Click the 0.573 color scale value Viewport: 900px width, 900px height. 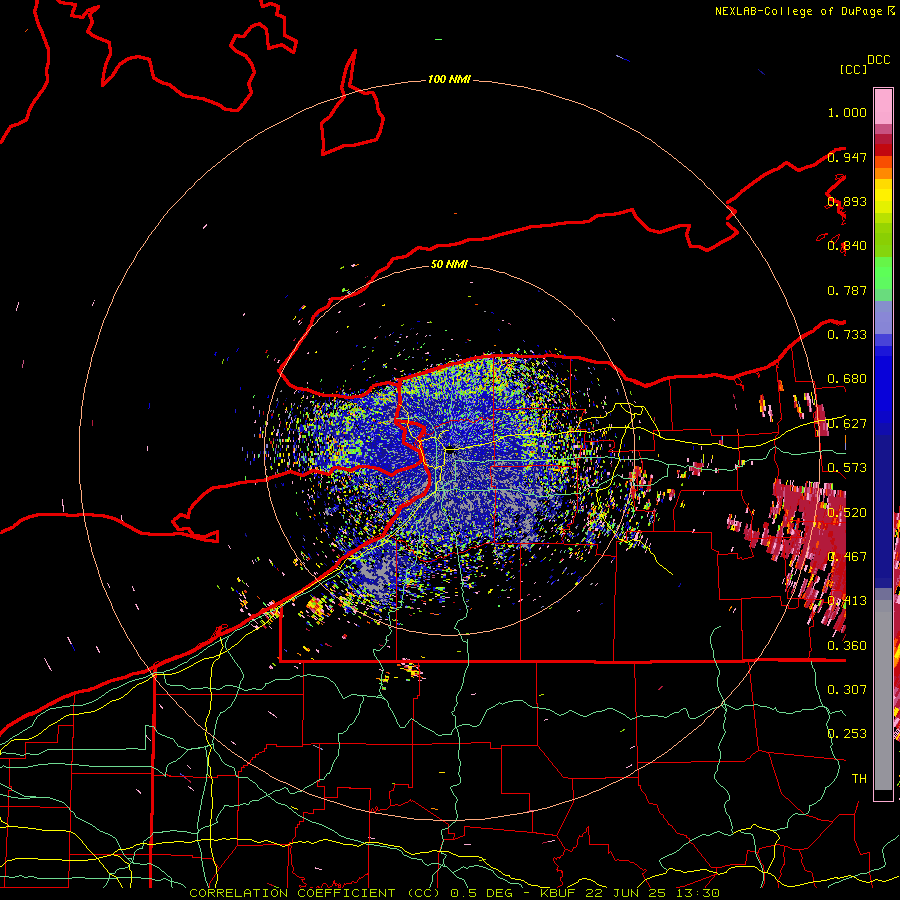pos(847,468)
